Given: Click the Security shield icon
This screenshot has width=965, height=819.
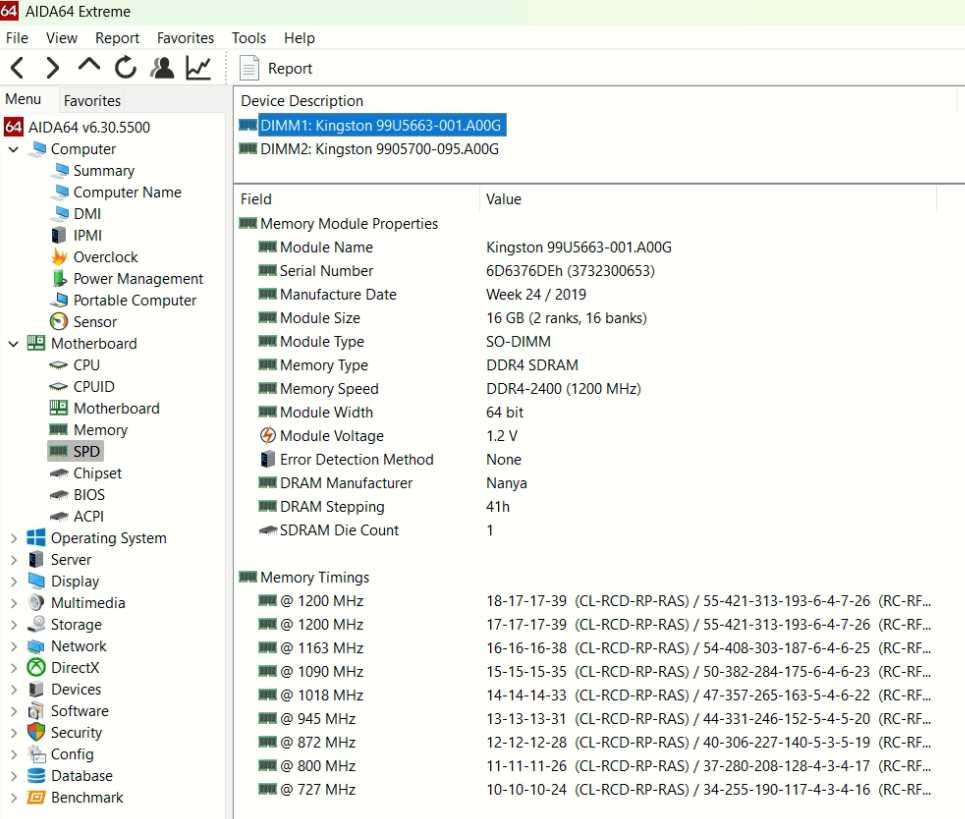Looking at the screenshot, I should pyautogui.click(x=36, y=732).
